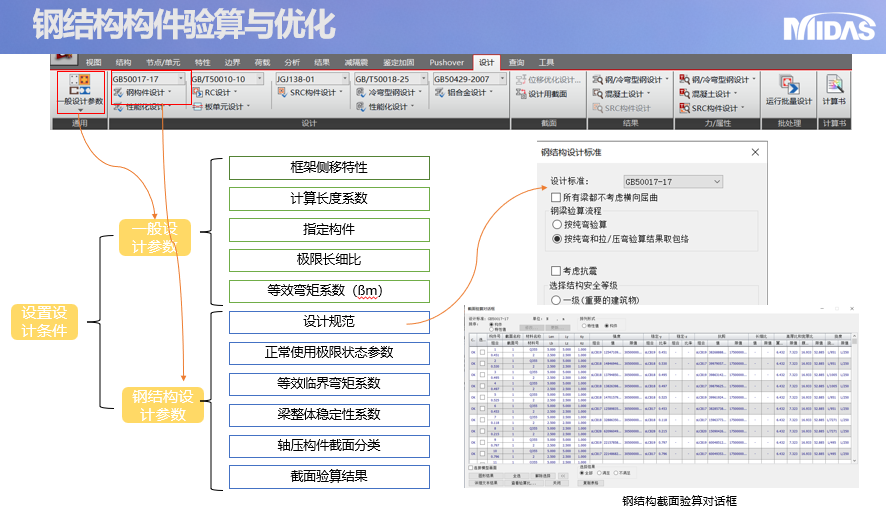Tick the 考虑抗震 checkbox
The image size is (886, 510).
pyautogui.click(x=556, y=271)
